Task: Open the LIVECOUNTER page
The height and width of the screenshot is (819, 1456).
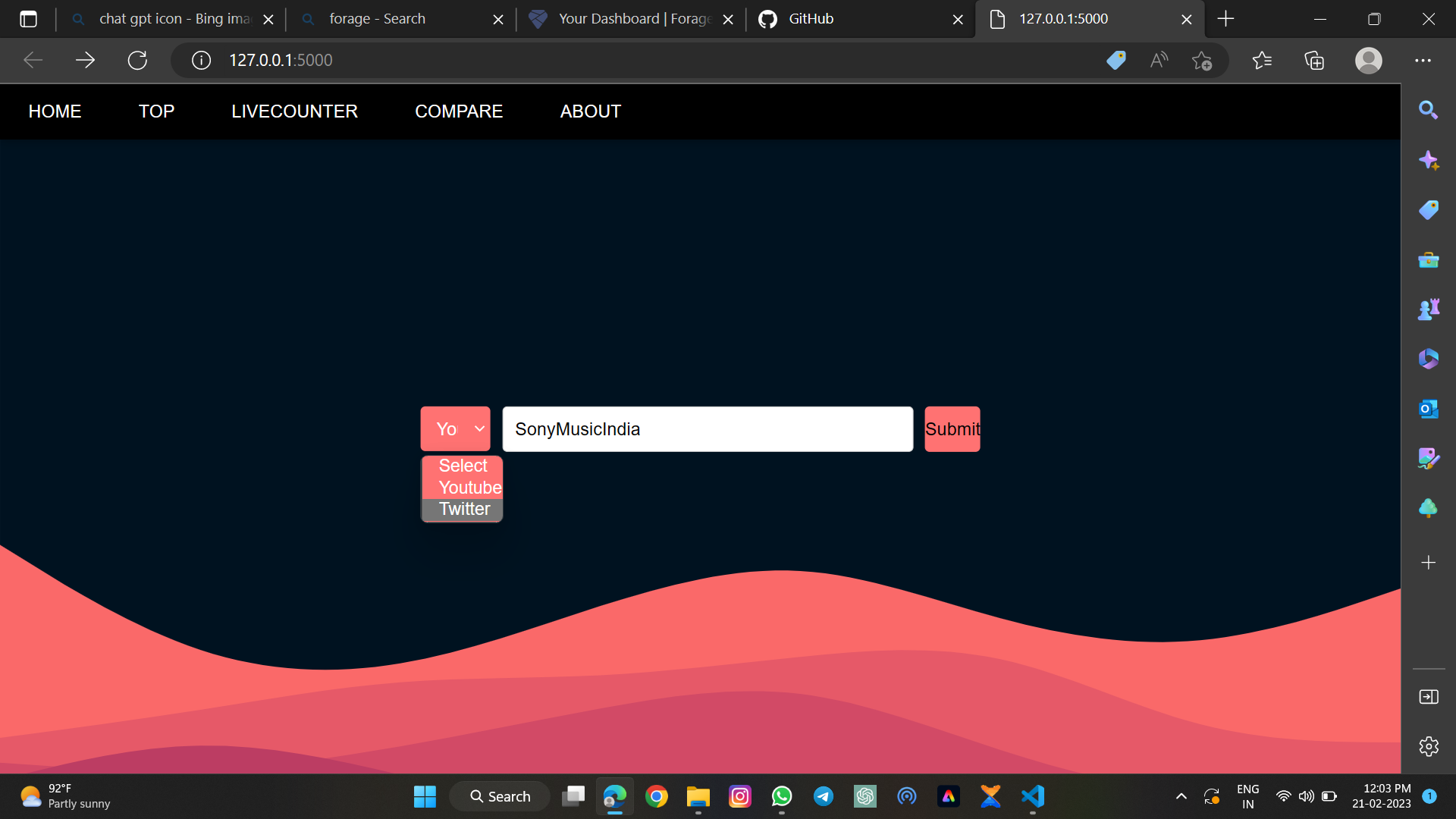Action: point(294,111)
